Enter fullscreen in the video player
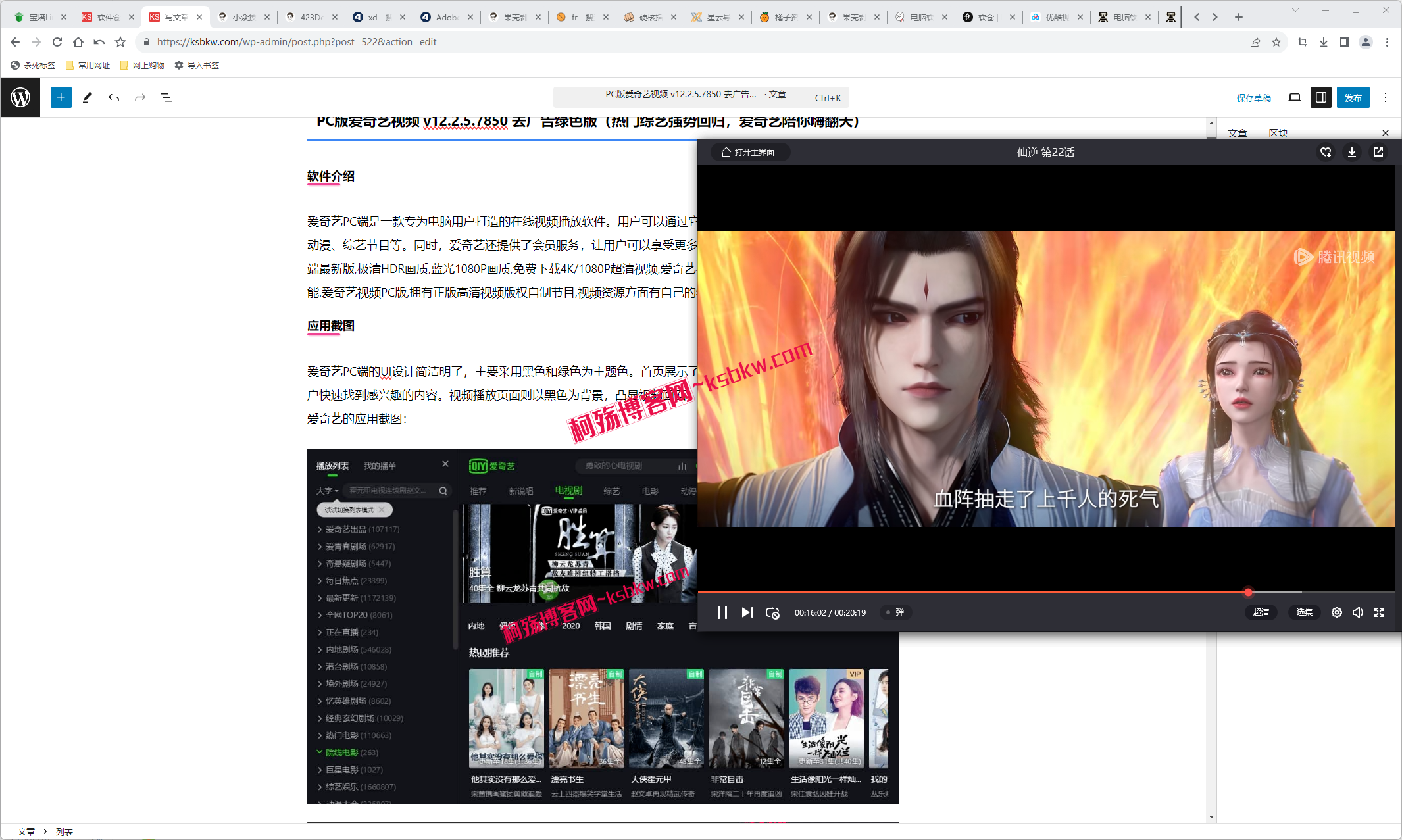The image size is (1402, 840). click(1379, 612)
